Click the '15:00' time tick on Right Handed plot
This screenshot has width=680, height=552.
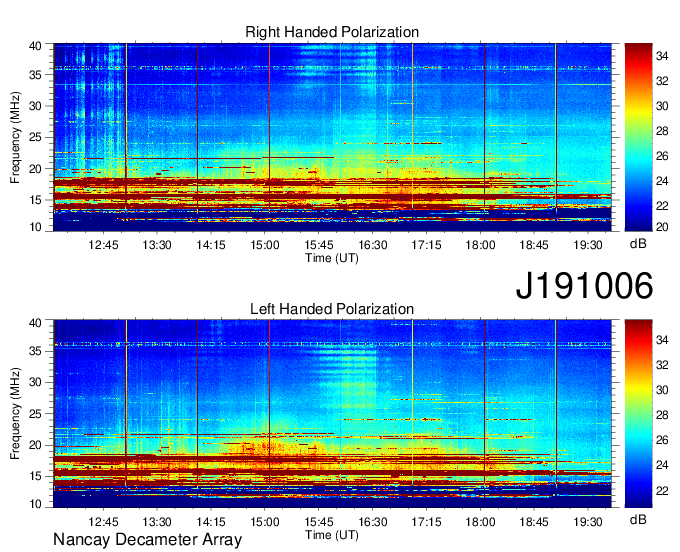point(265,245)
